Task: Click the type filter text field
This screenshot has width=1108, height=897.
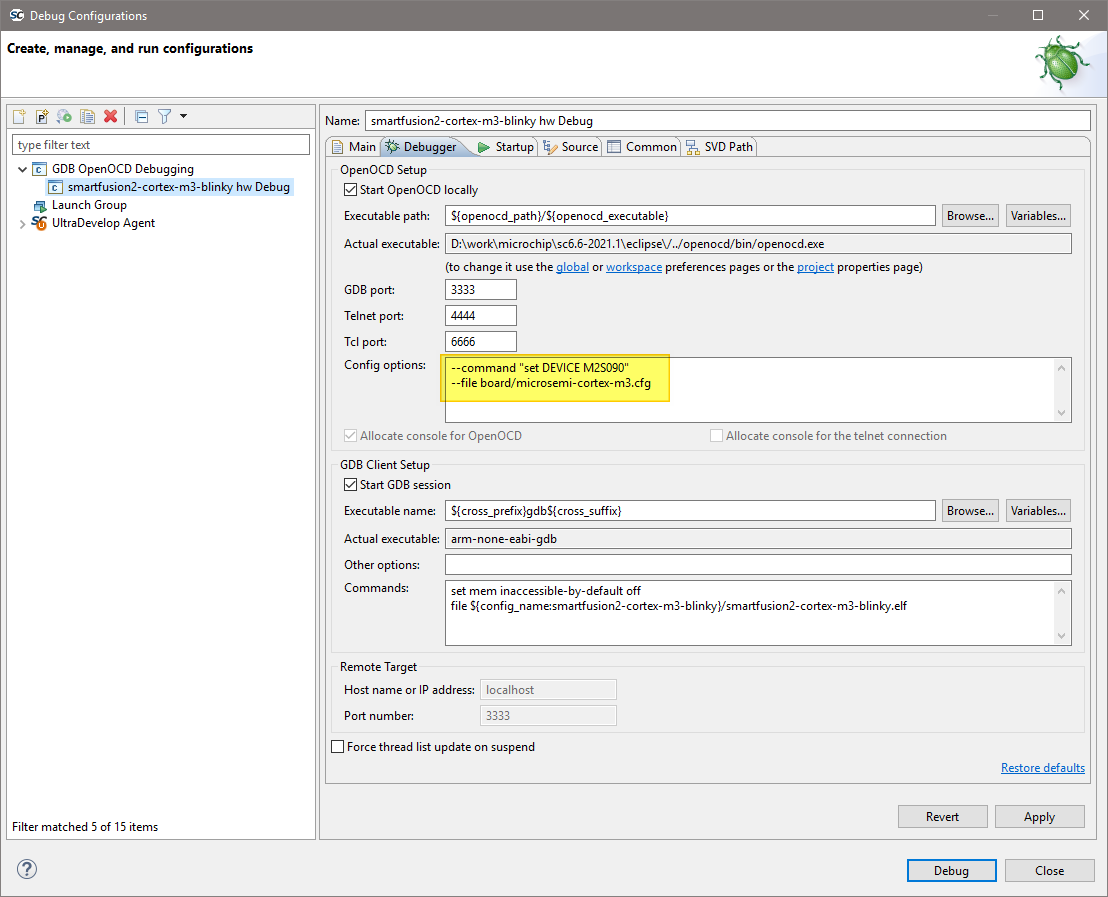Action: pos(161,145)
